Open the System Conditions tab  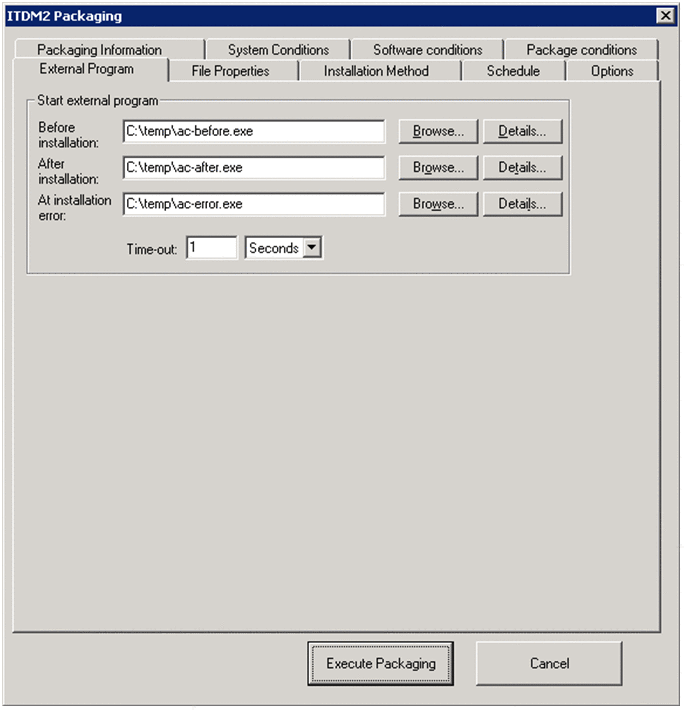(278, 49)
